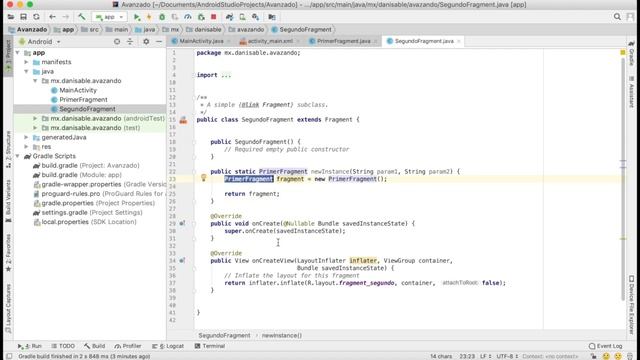Open the Terminal bottom tab
Viewport: 640px width, 360px height.
210,346
